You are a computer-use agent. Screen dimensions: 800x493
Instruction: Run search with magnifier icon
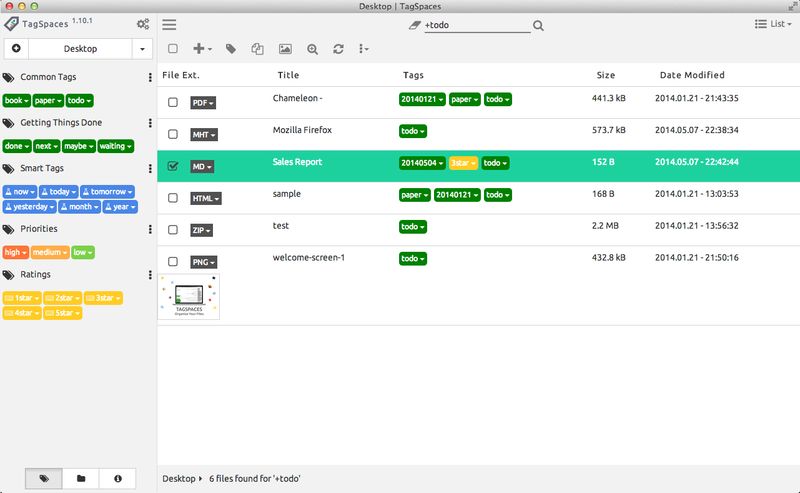538,26
